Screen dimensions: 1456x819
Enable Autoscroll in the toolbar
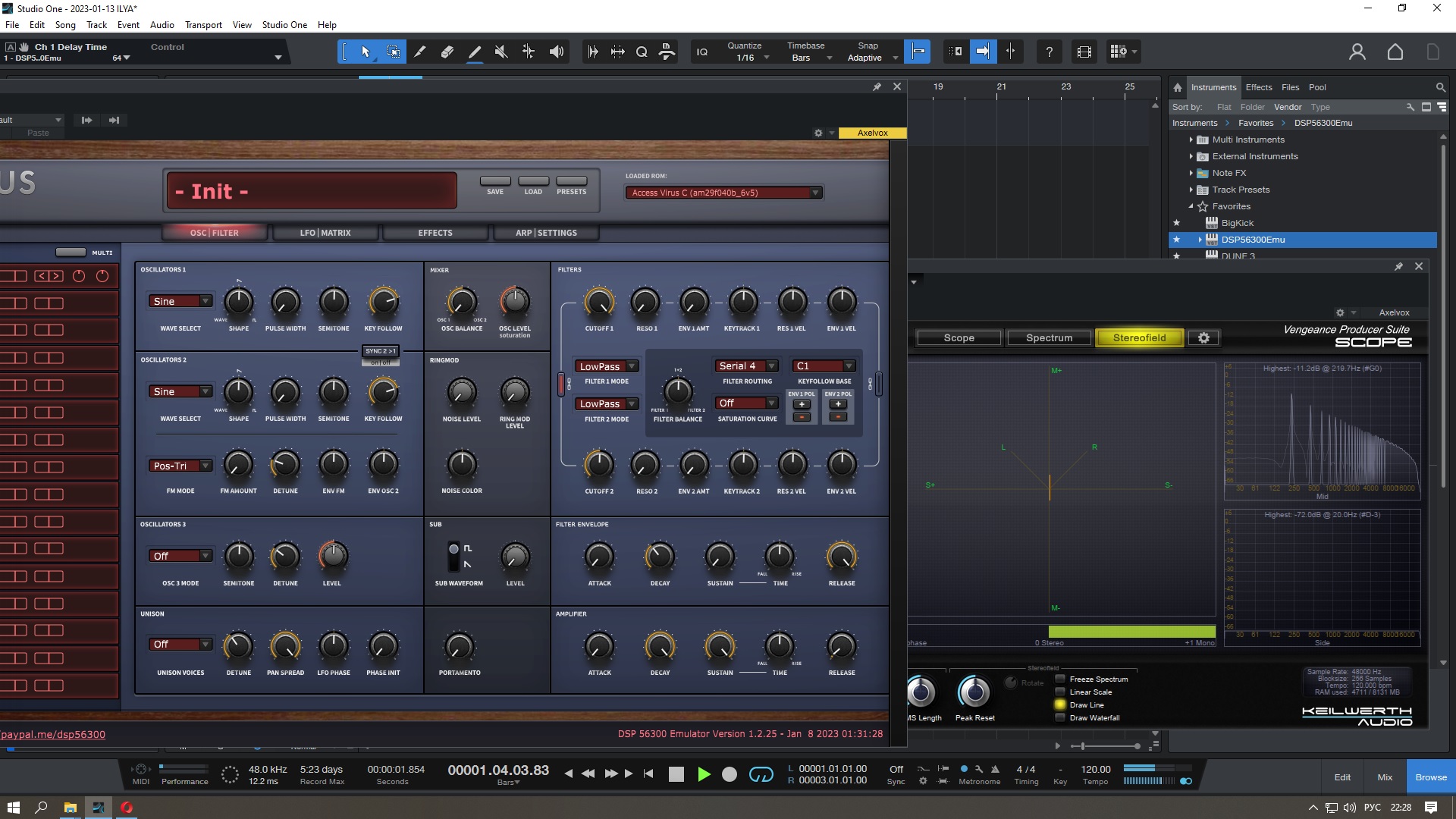click(x=983, y=52)
